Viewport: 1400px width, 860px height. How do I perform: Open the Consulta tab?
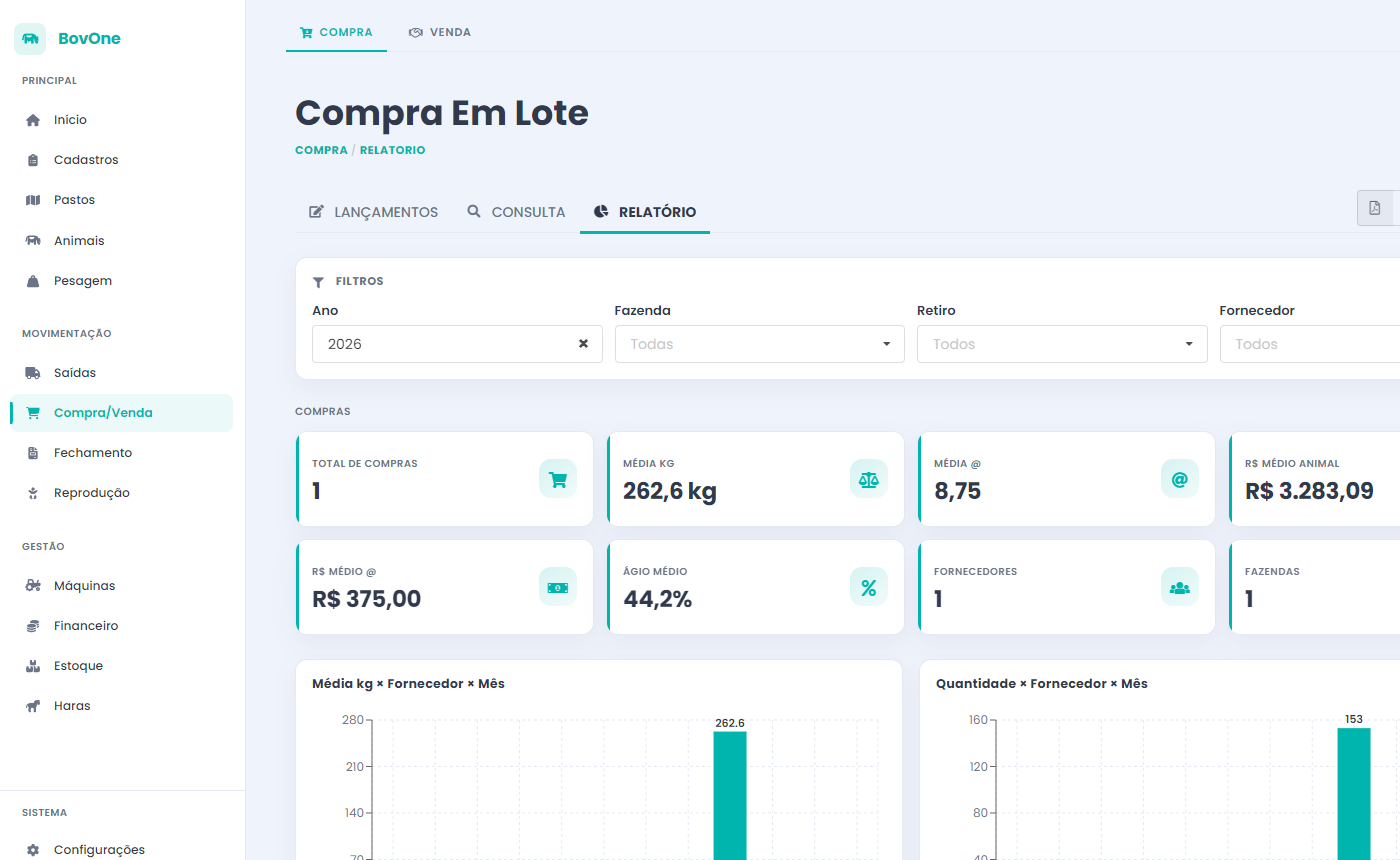tap(516, 212)
